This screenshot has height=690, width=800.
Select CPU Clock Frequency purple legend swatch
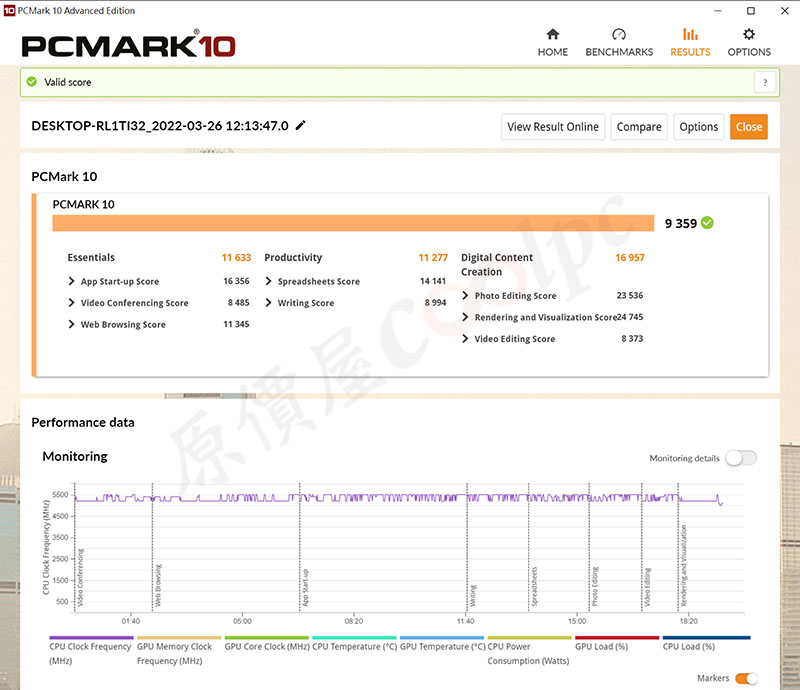click(91, 637)
